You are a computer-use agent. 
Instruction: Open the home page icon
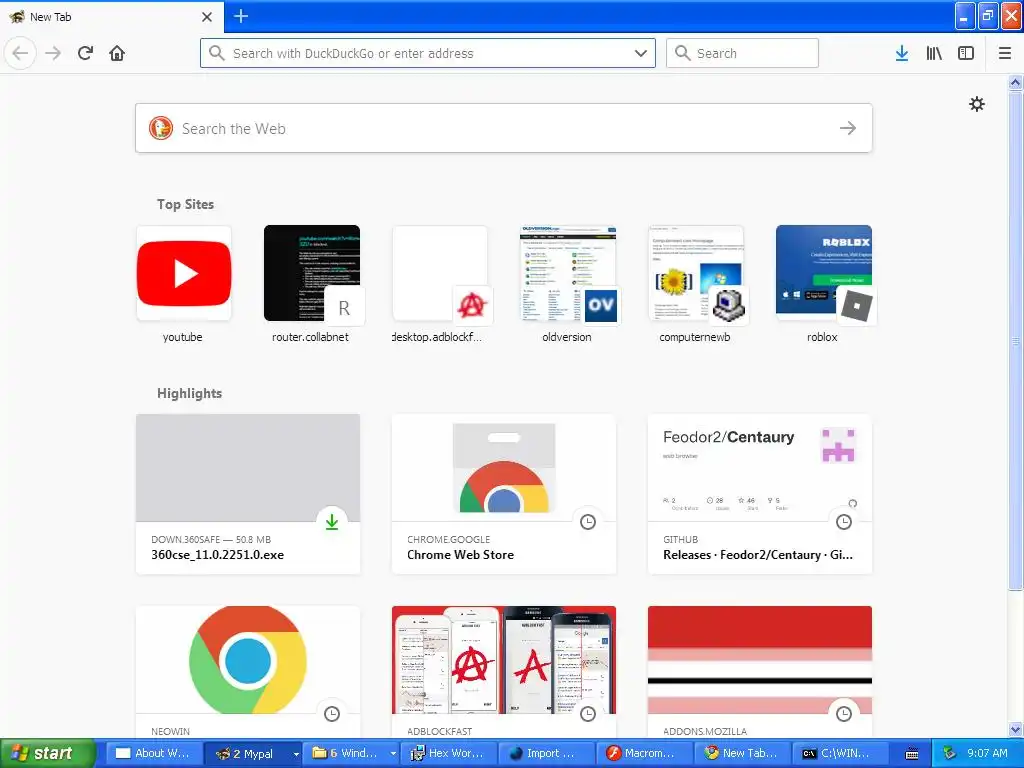pos(117,53)
